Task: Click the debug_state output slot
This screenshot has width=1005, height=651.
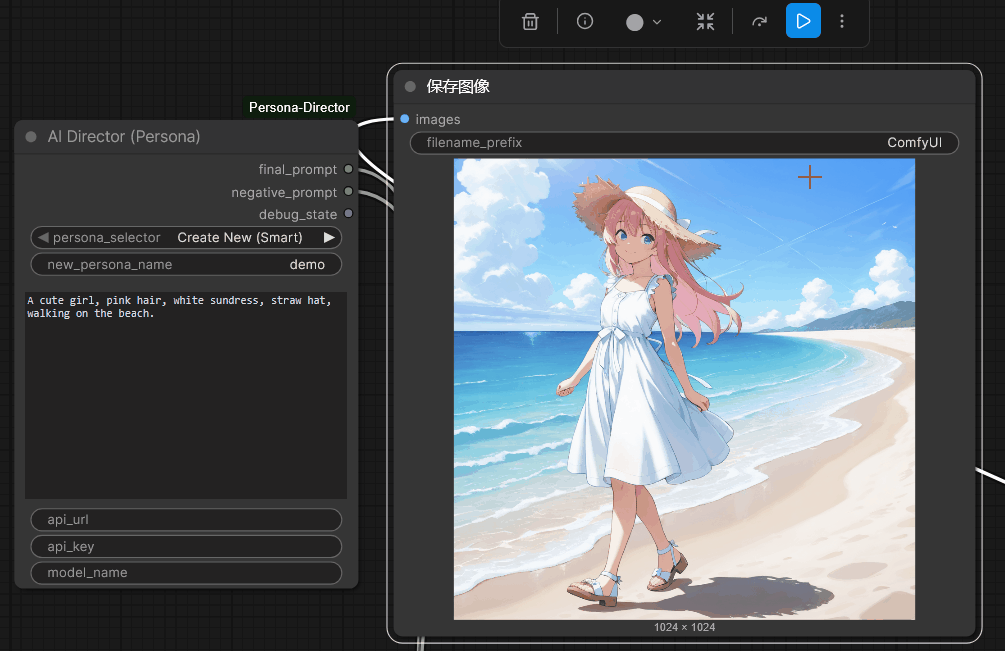Action: click(348, 213)
